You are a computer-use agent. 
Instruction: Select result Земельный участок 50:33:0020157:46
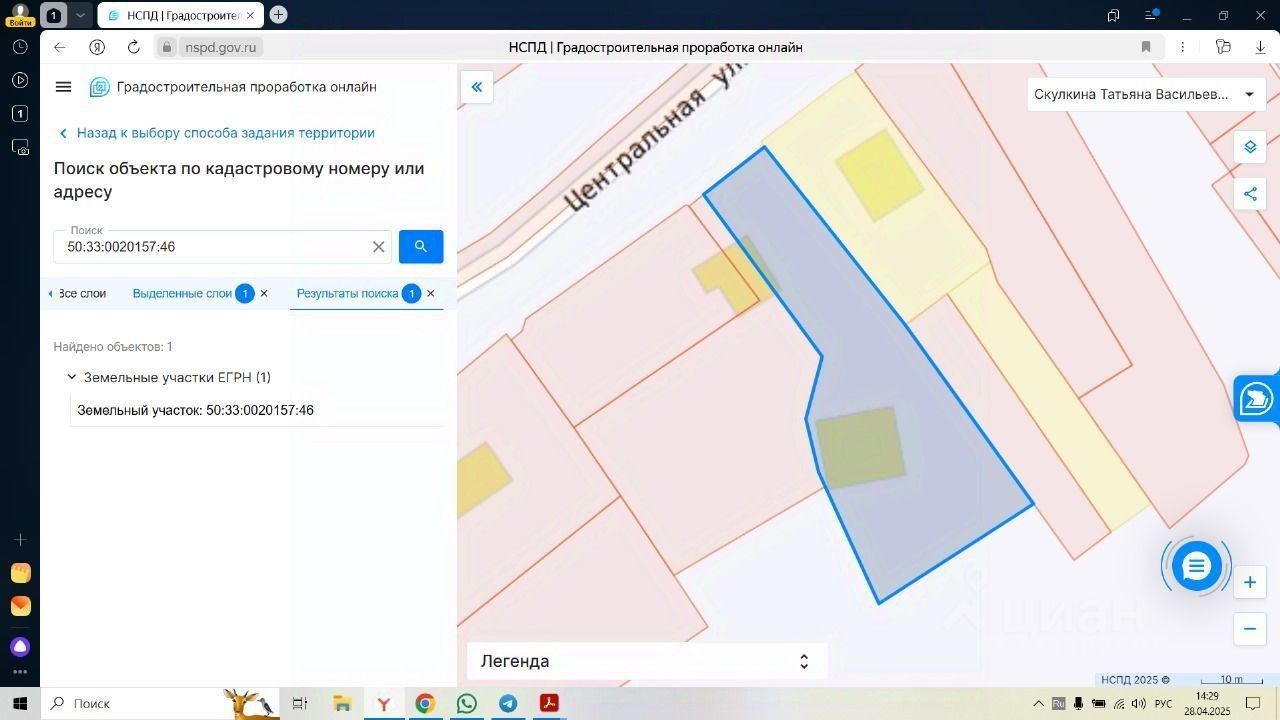(x=257, y=410)
